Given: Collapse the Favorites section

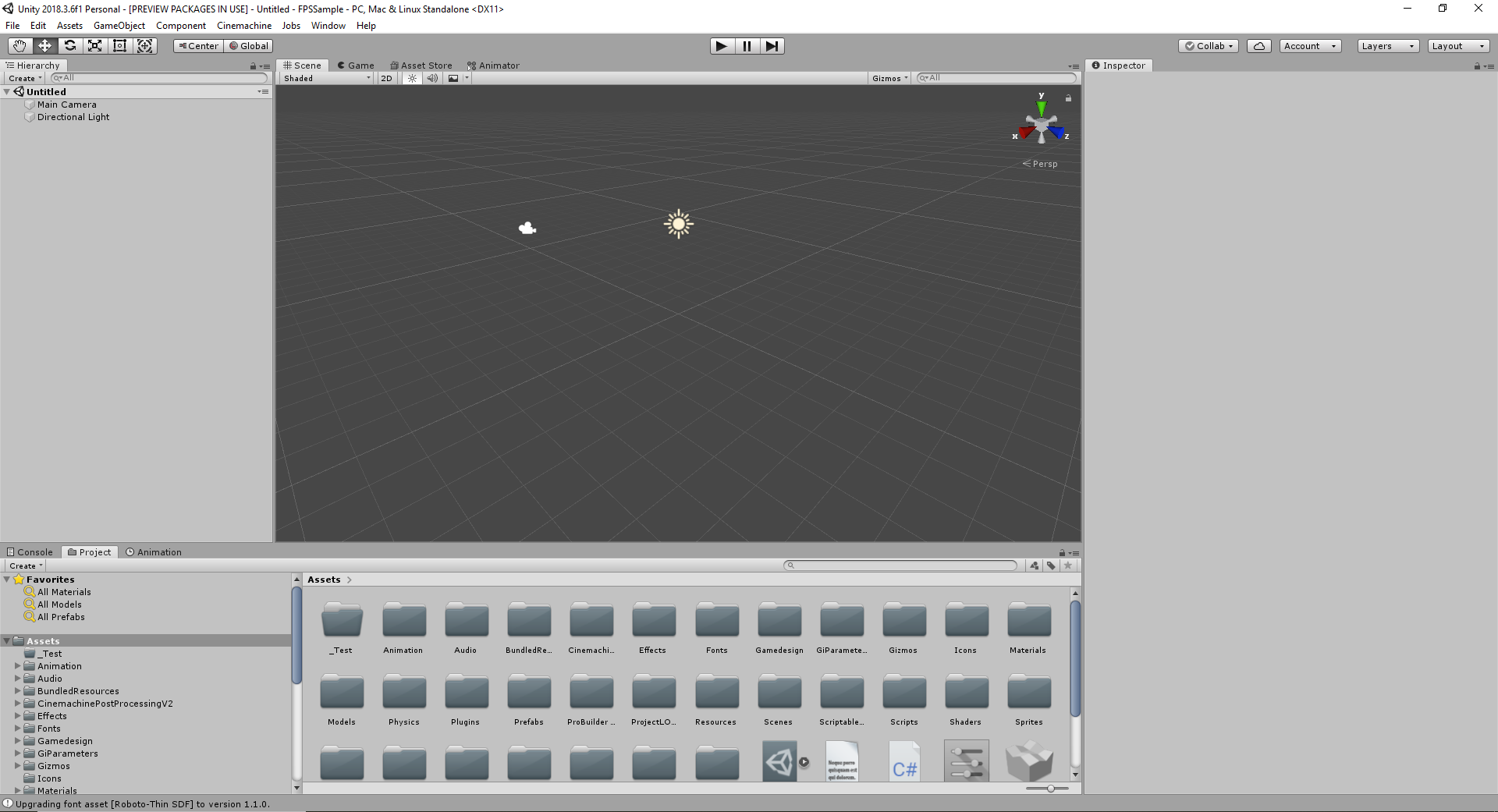Looking at the screenshot, I should [7, 580].
